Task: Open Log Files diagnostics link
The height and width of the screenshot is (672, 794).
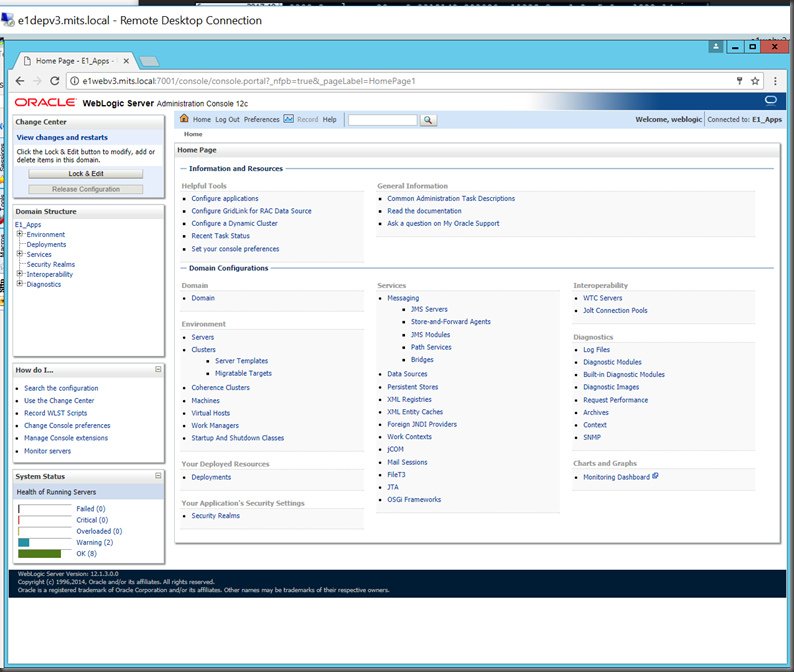Action: coord(597,349)
